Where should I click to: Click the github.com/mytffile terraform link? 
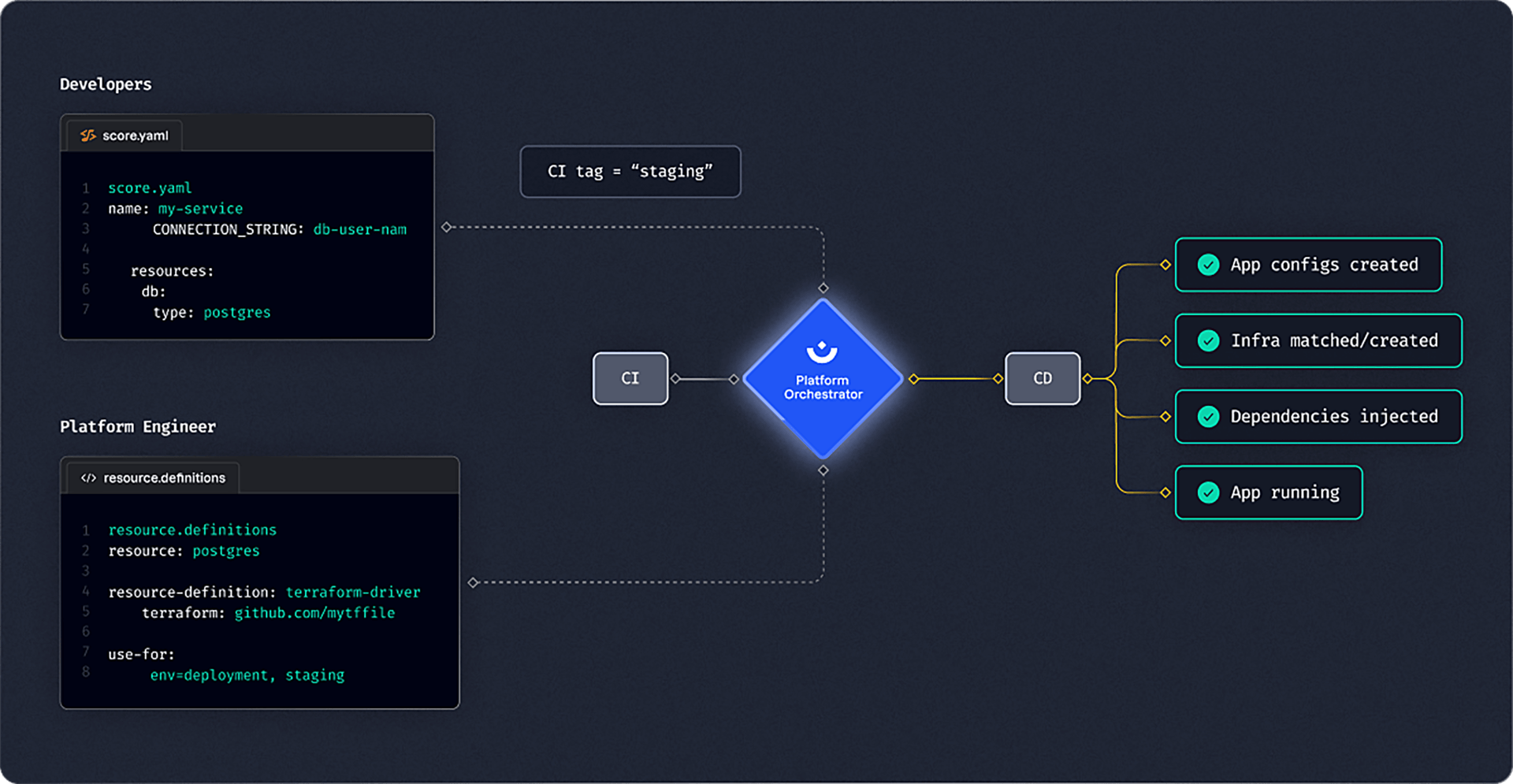(x=314, y=612)
